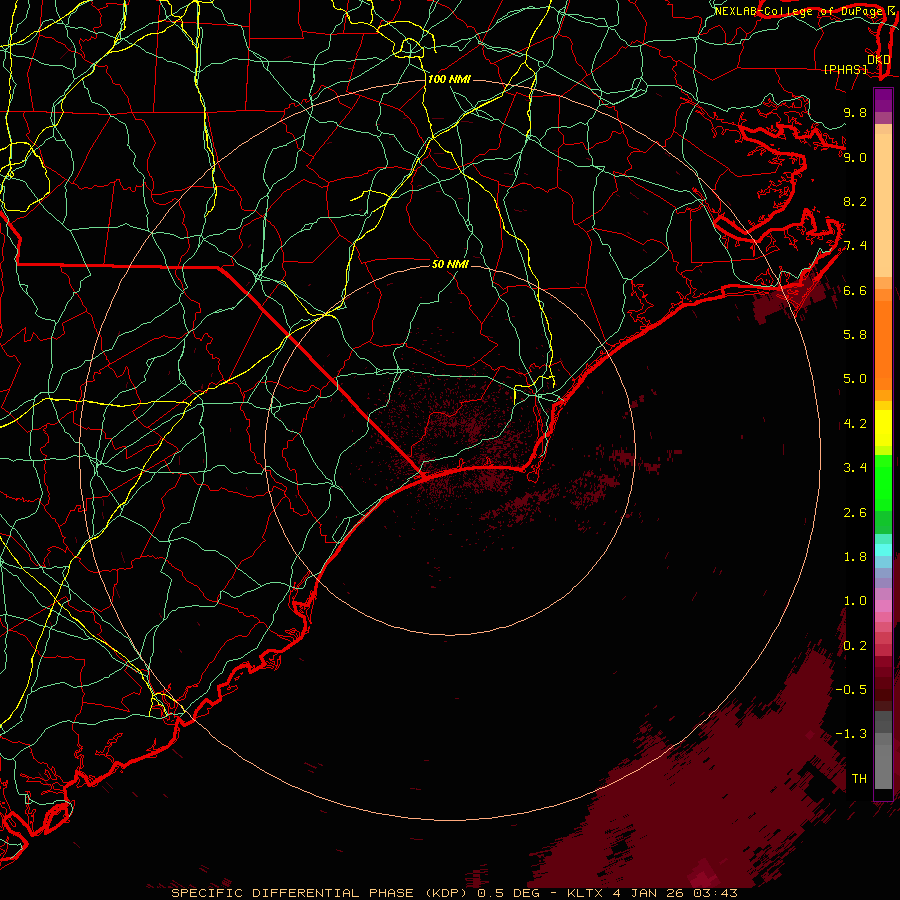
Task: Click the 7.4 value on the color scale
Action: 855,246
